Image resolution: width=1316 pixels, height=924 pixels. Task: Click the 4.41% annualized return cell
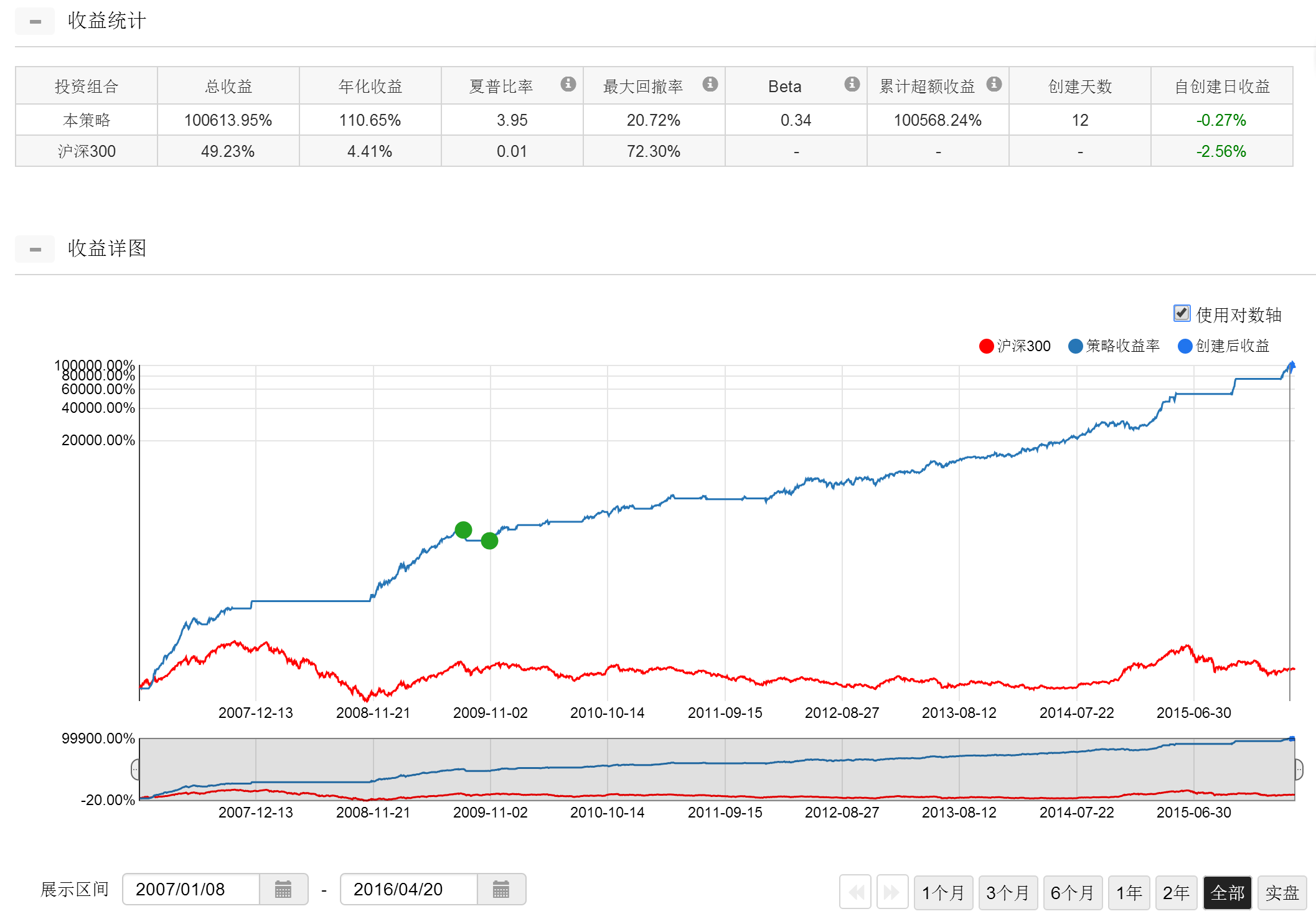[370, 151]
